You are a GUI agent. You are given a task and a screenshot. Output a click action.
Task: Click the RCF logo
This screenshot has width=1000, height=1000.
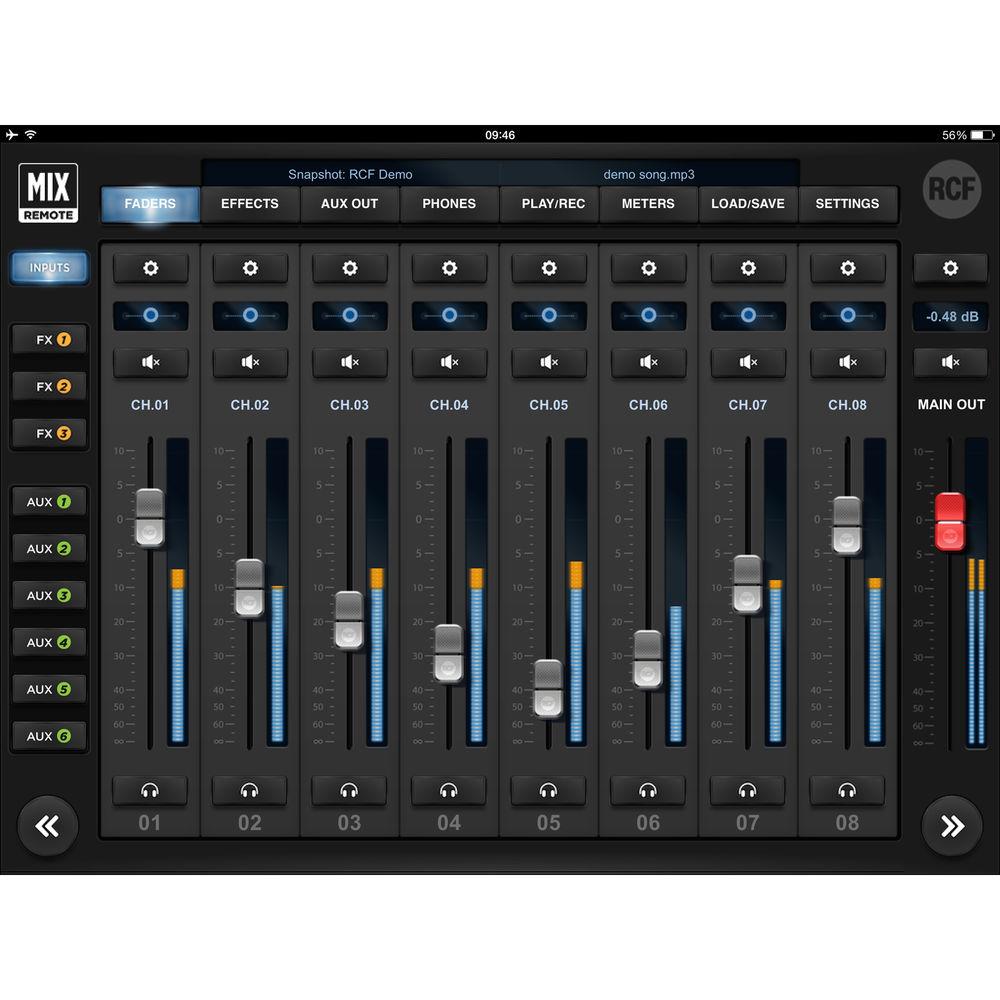[951, 189]
